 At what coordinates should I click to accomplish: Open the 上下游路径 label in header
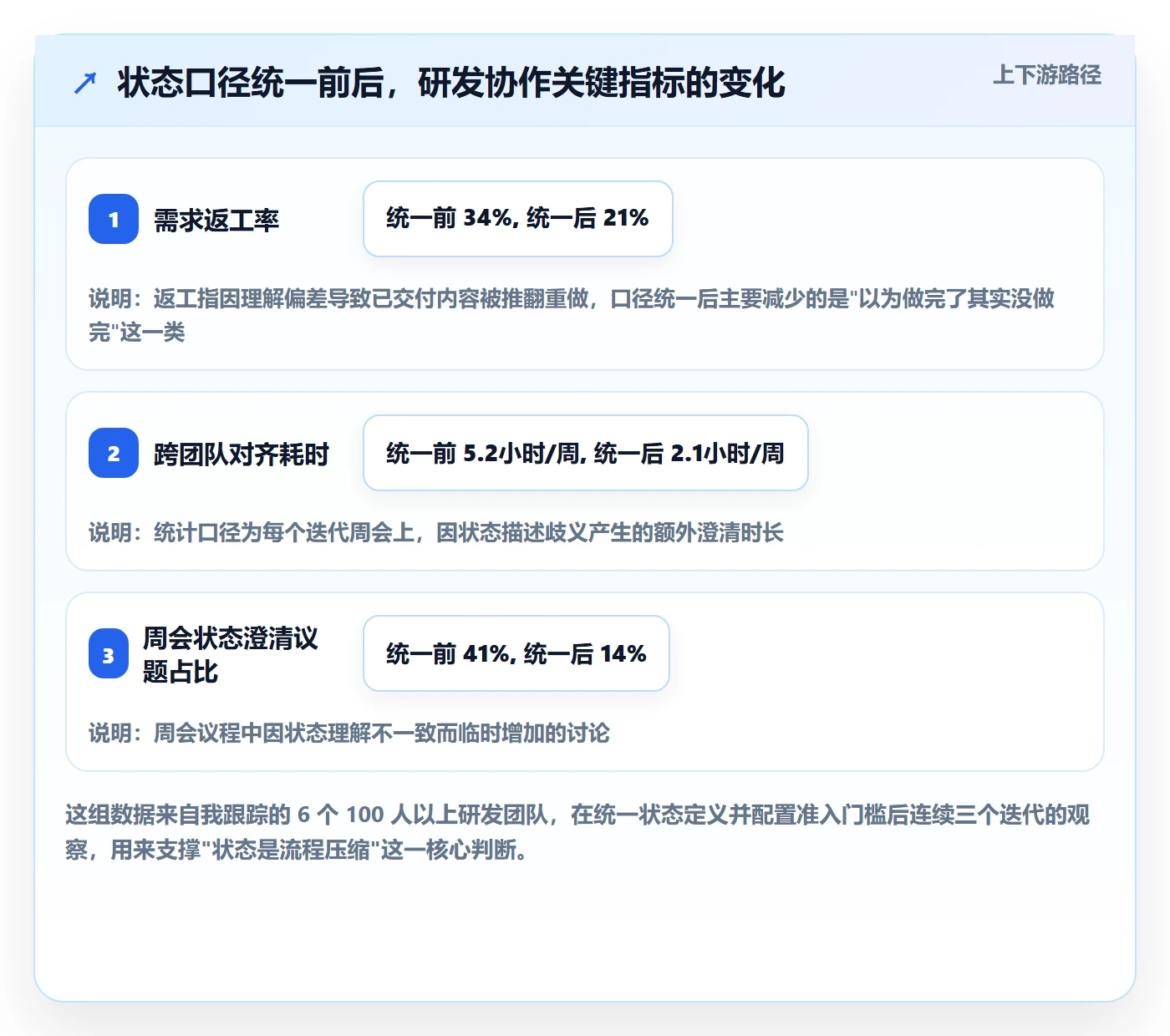[1046, 74]
